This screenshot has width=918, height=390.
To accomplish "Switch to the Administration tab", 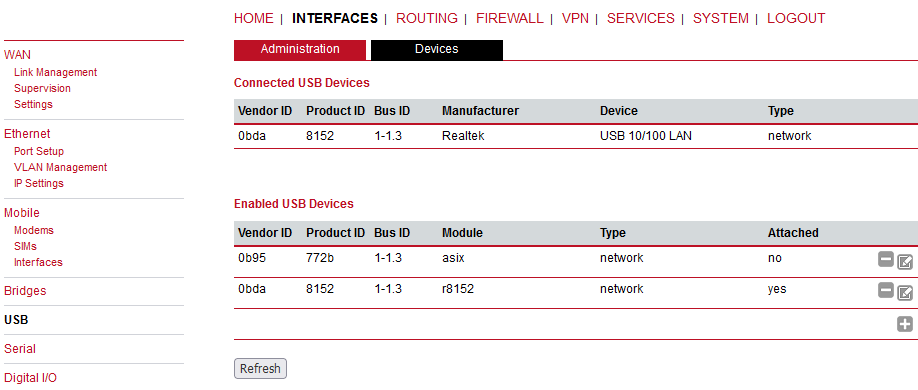I will coord(300,50).
